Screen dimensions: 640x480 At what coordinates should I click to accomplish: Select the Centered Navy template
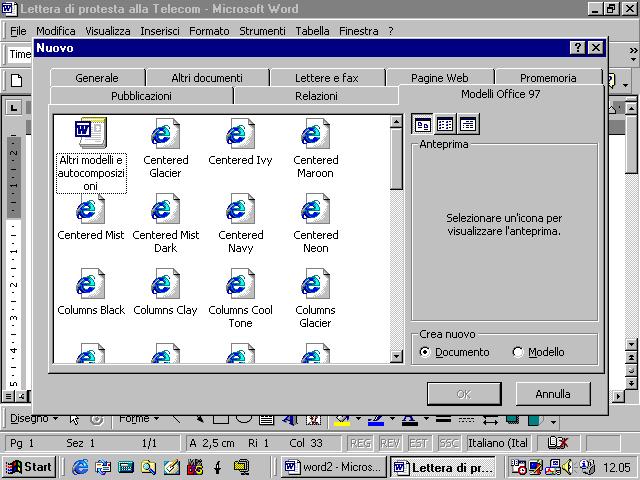(240, 223)
